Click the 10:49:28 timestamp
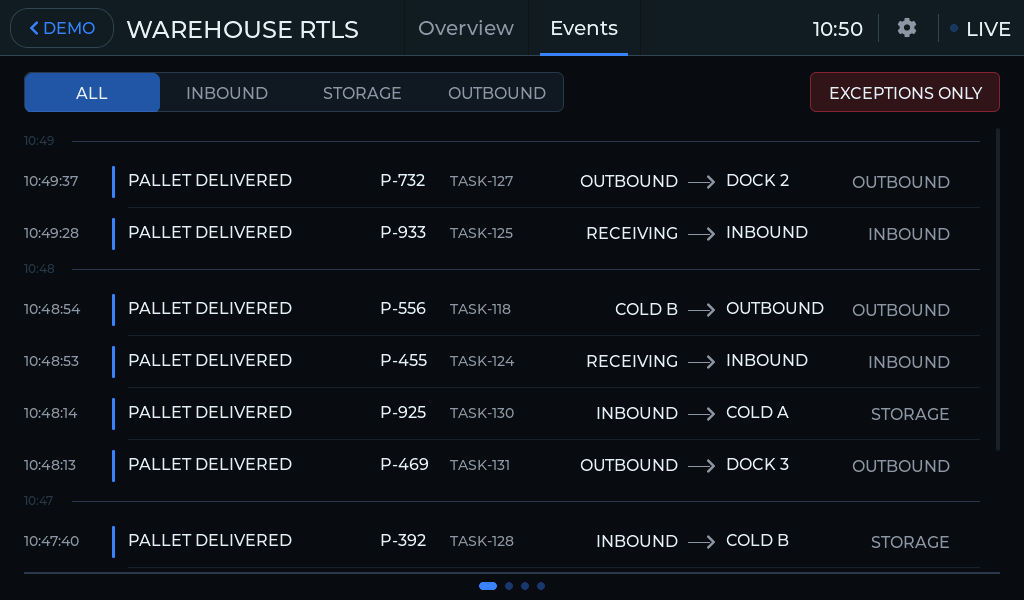This screenshot has width=1024, height=600. (x=51, y=233)
